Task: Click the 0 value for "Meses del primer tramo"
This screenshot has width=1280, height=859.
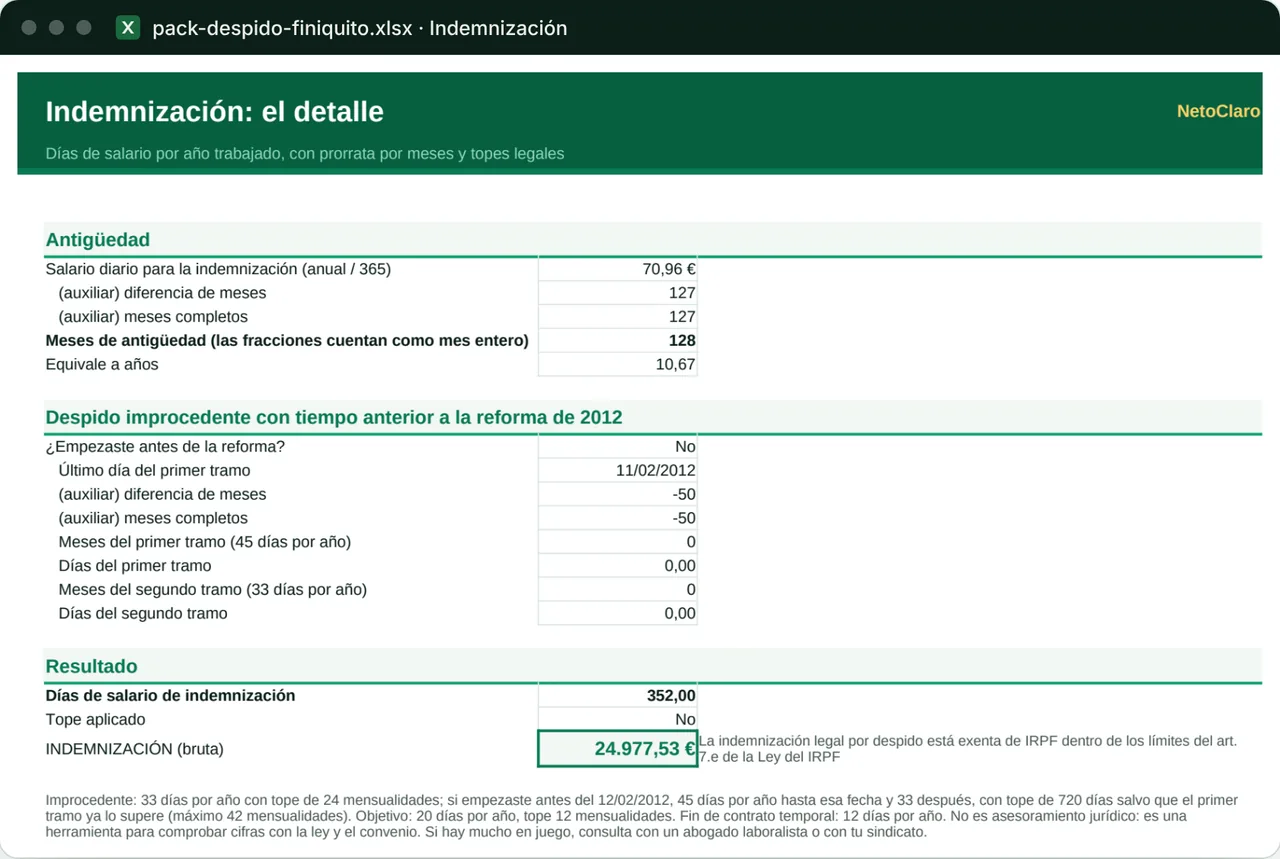Action: pyautogui.click(x=617, y=542)
